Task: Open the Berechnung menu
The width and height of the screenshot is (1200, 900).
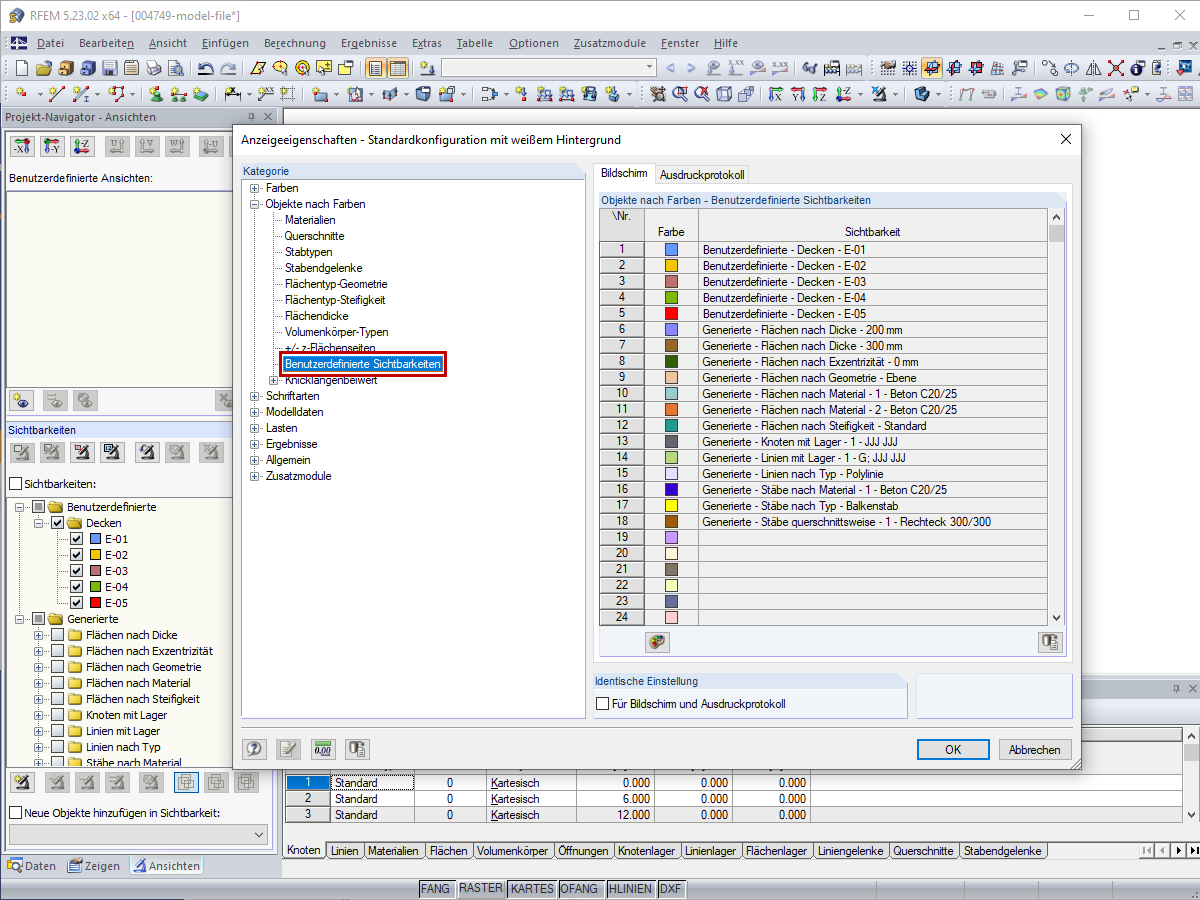Action: [x=295, y=43]
